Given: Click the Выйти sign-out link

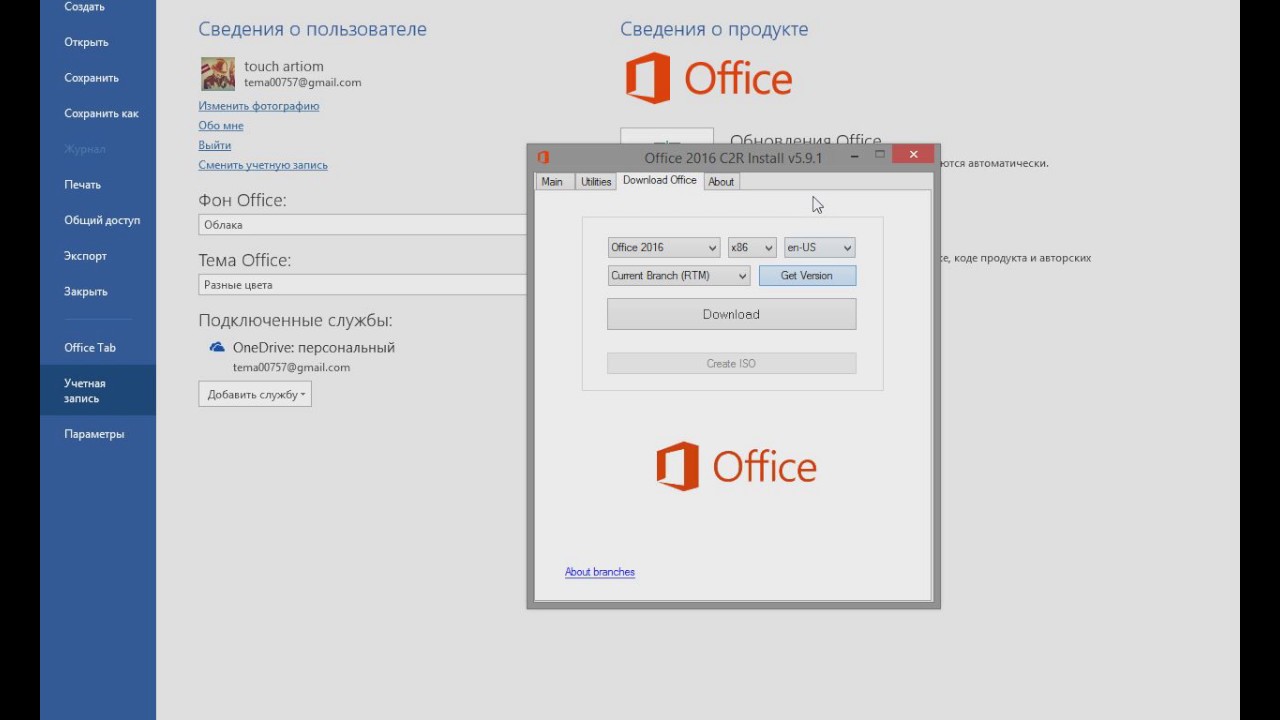Looking at the screenshot, I should point(215,145).
